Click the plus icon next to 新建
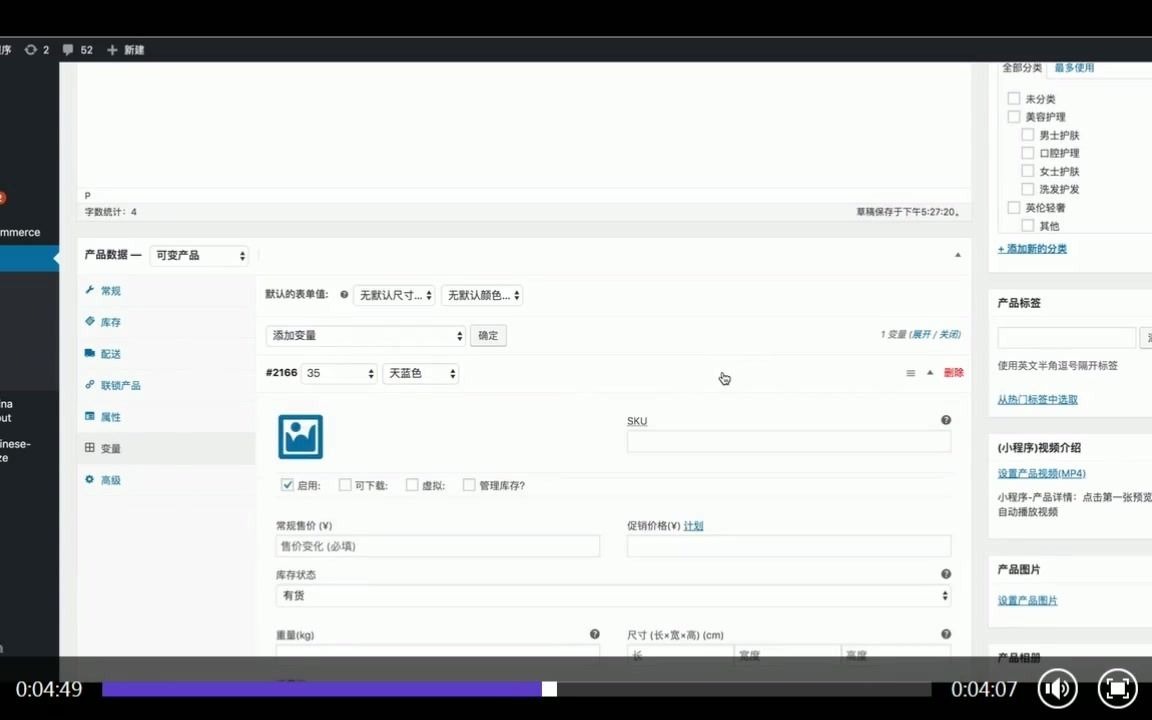The height and width of the screenshot is (720, 1152). click(x=112, y=50)
